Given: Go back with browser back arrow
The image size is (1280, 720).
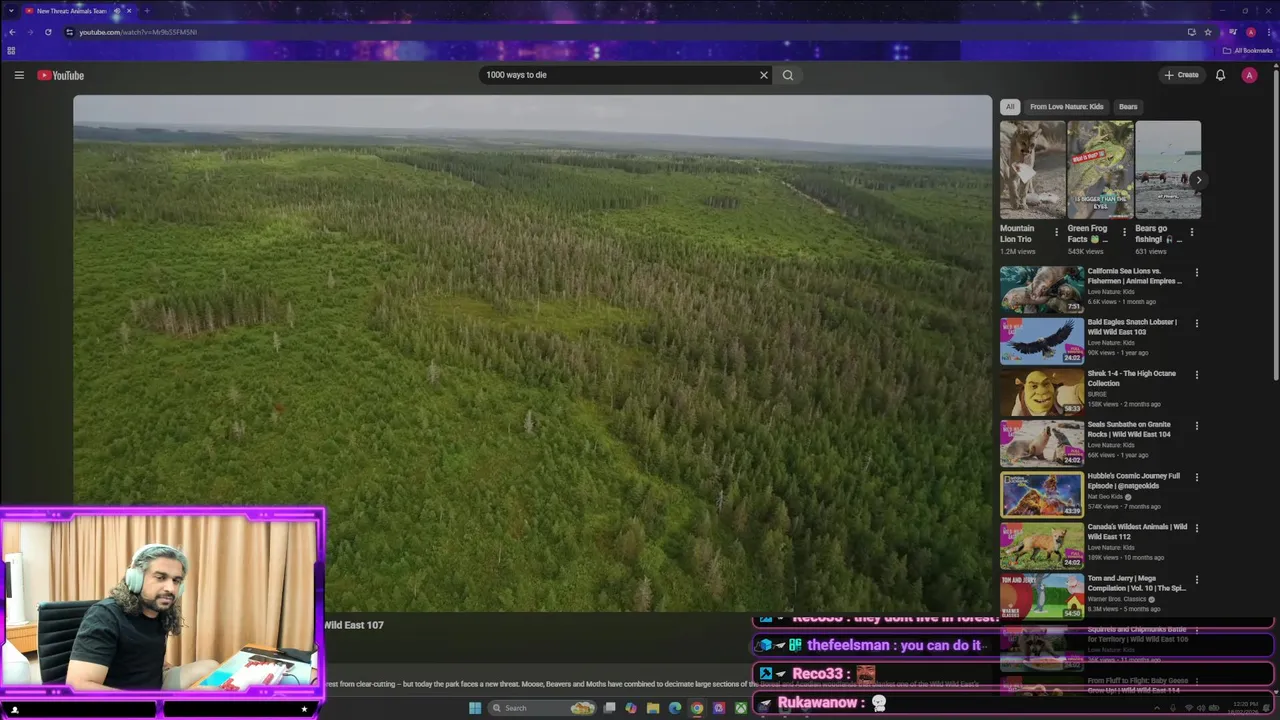Looking at the screenshot, I should (x=12, y=32).
